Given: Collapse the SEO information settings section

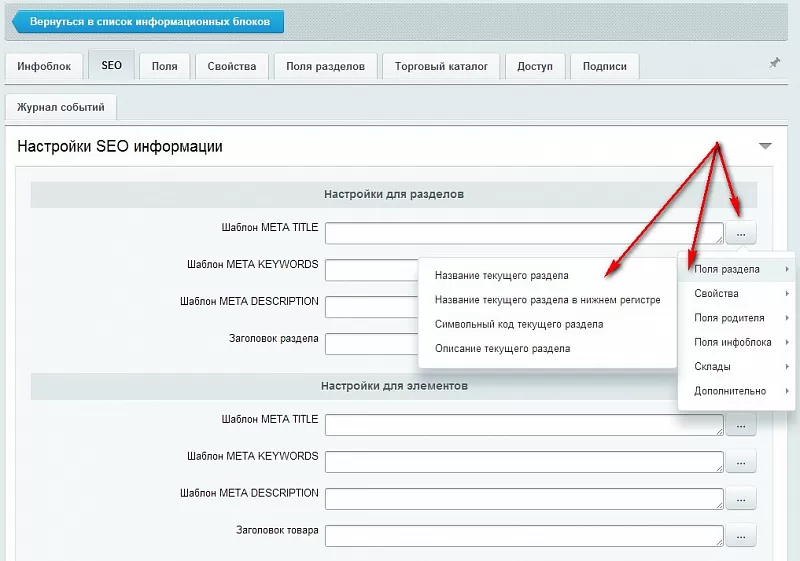Looking at the screenshot, I should pos(765,146).
